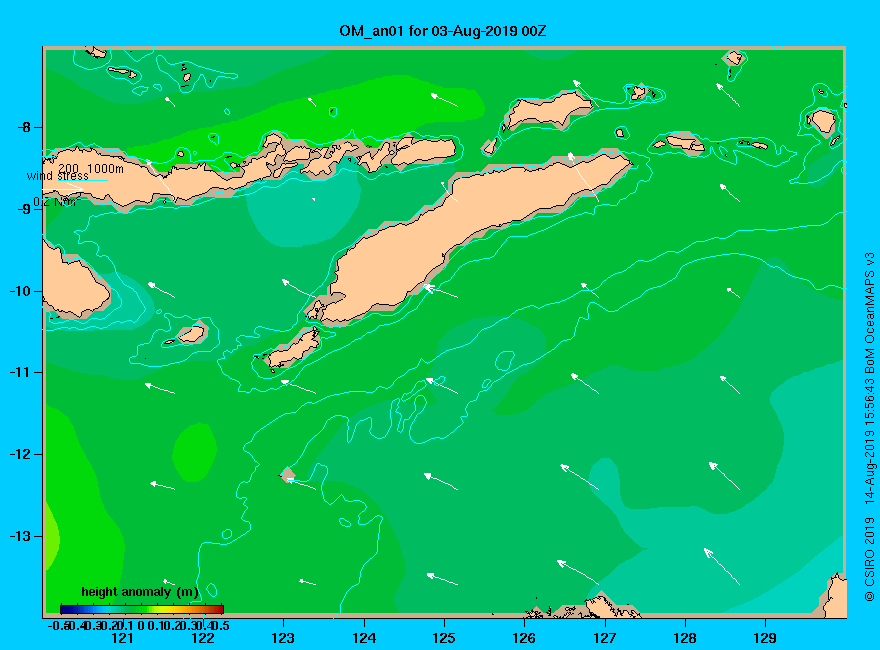Click the longitude label "128"
880x650 pixels.
(x=685, y=638)
